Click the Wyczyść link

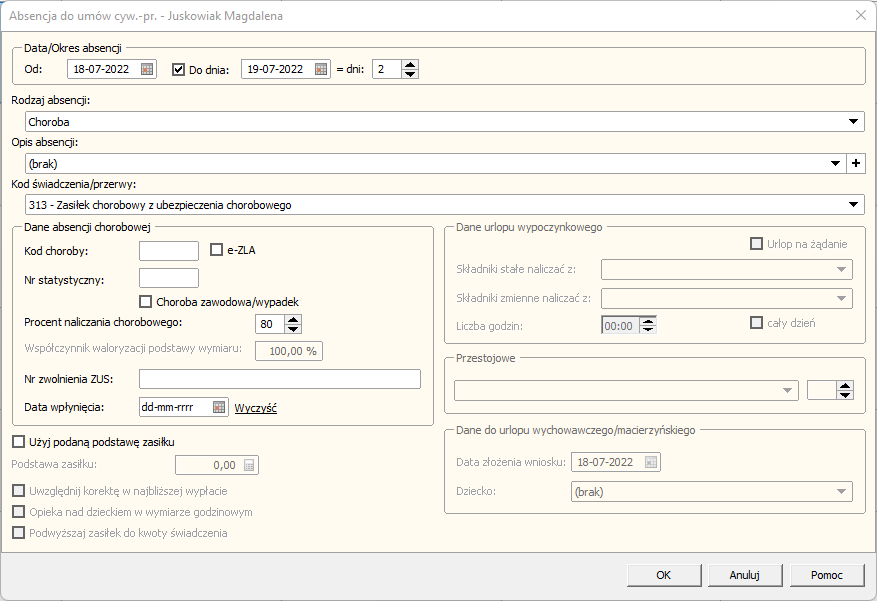click(x=255, y=408)
